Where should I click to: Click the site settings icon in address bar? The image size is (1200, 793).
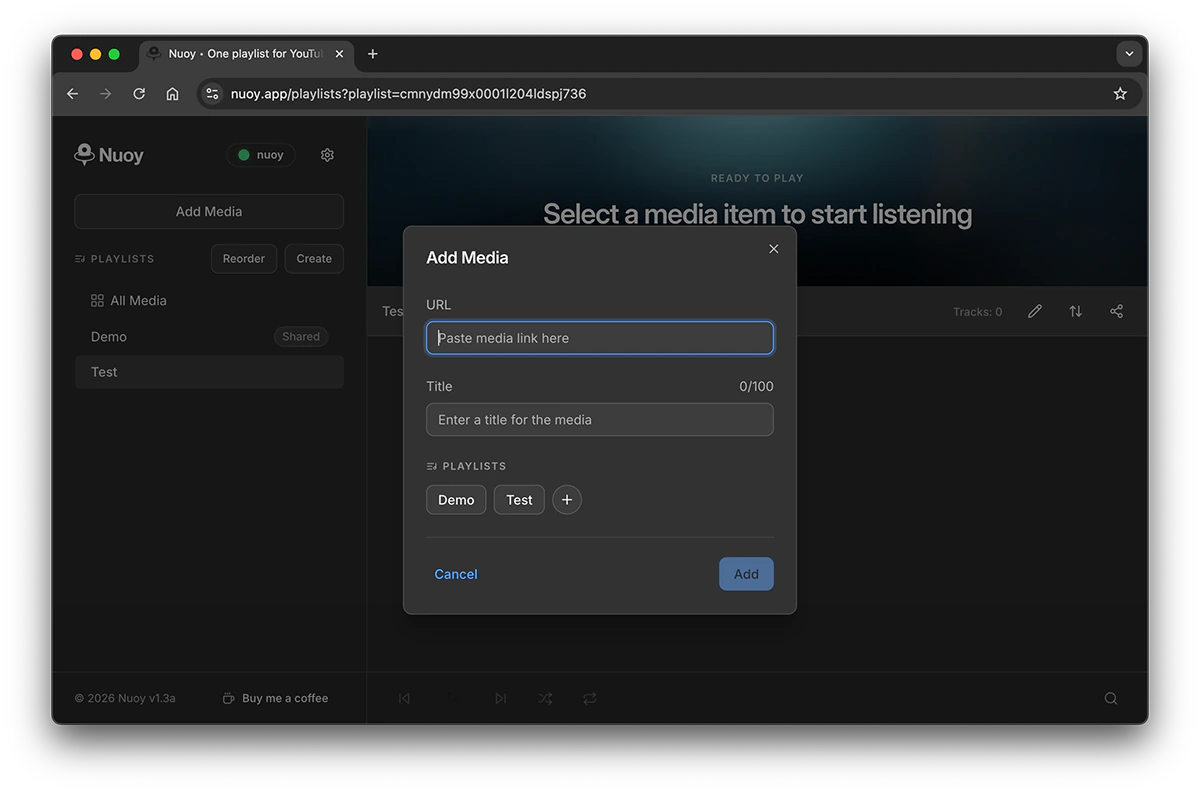point(212,94)
